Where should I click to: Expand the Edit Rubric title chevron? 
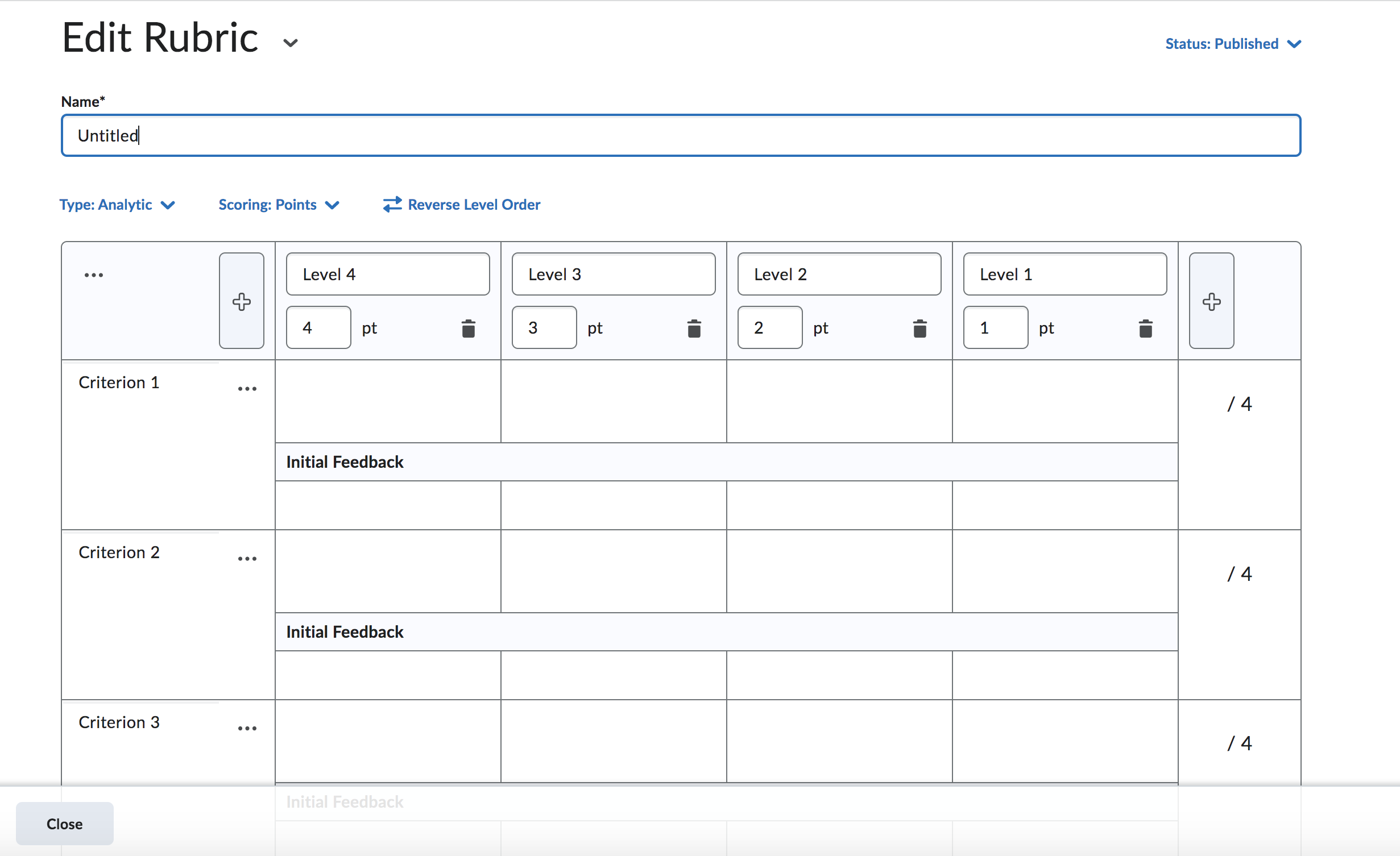coord(291,43)
